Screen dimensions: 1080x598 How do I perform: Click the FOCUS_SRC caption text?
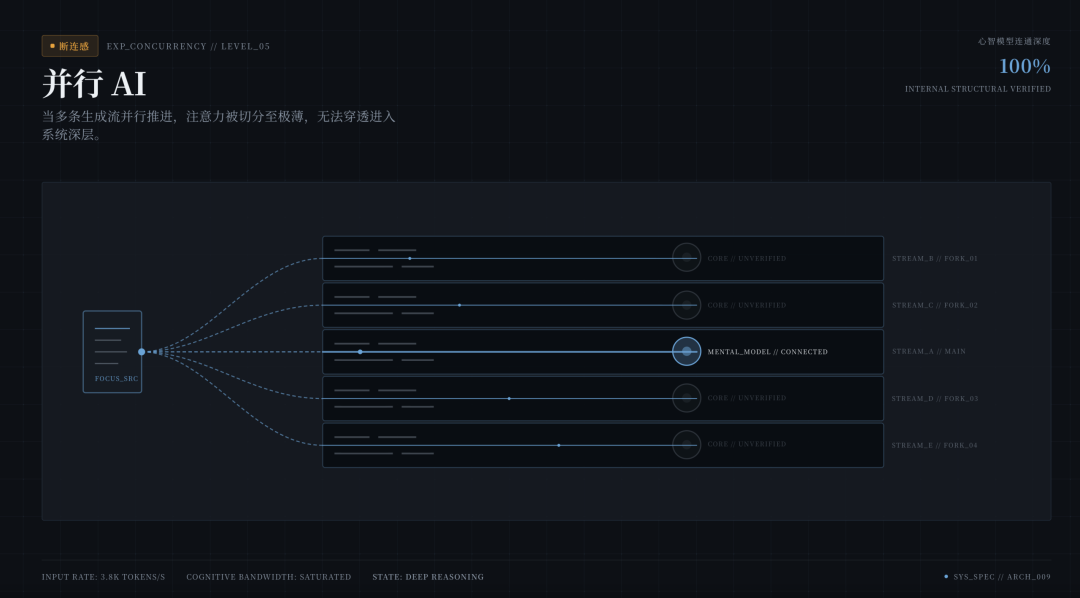[x=116, y=378]
